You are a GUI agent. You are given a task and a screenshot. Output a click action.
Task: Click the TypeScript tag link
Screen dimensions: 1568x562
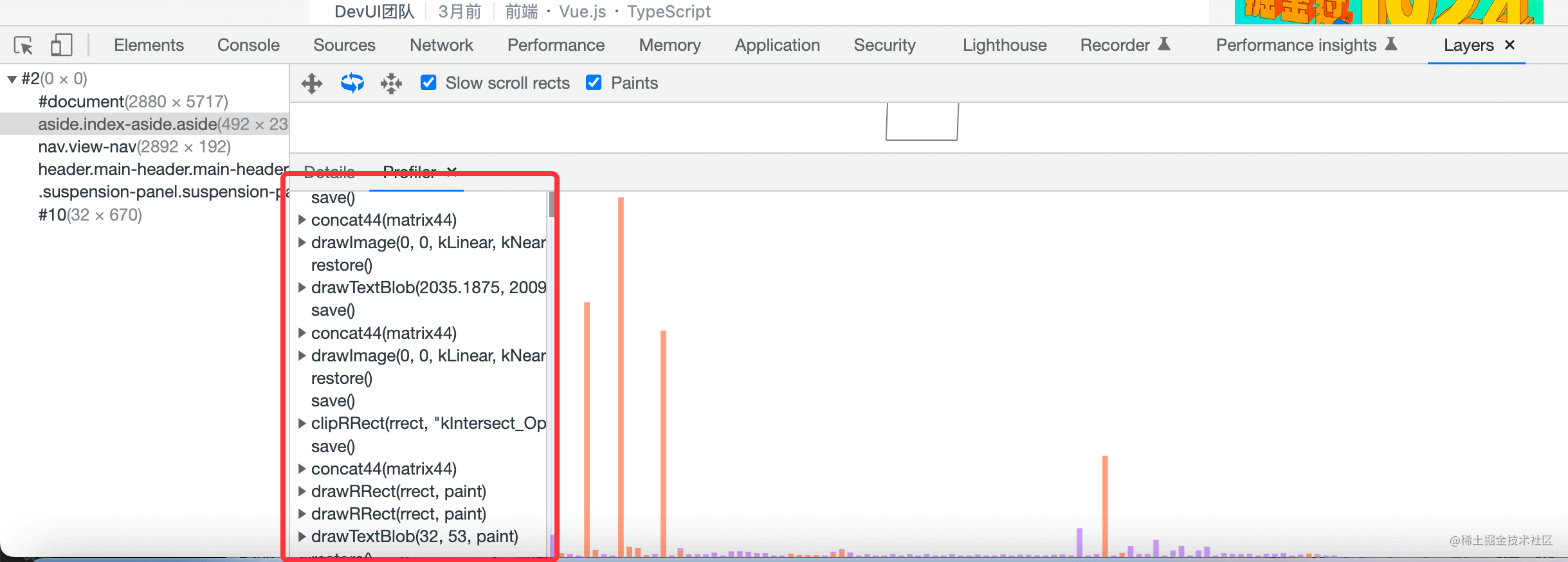(669, 12)
